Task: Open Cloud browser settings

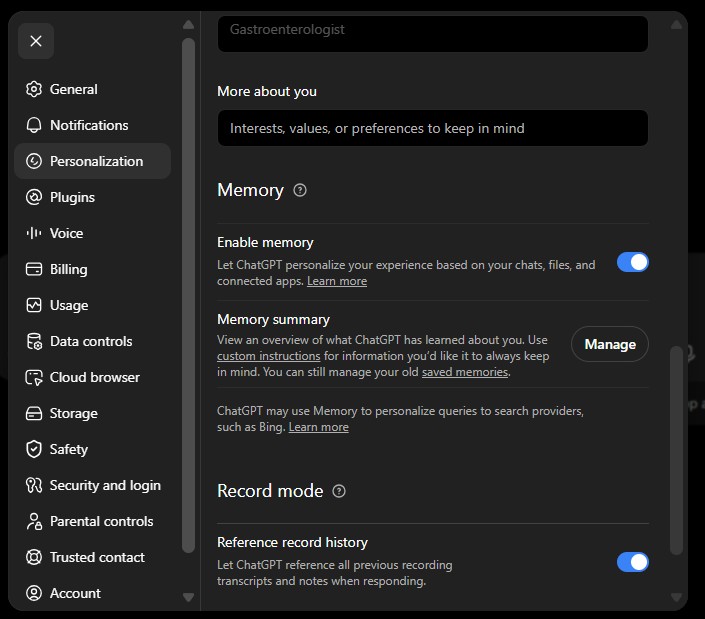Action: pyautogui.click(x=92, y=377)
